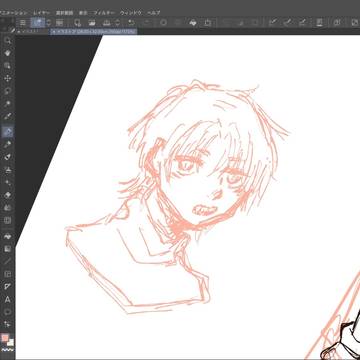Image resolution: width=360 pixels, height=360 pixels.
Task: Click the Save icon in command bar
Action: tap(107, 23)
